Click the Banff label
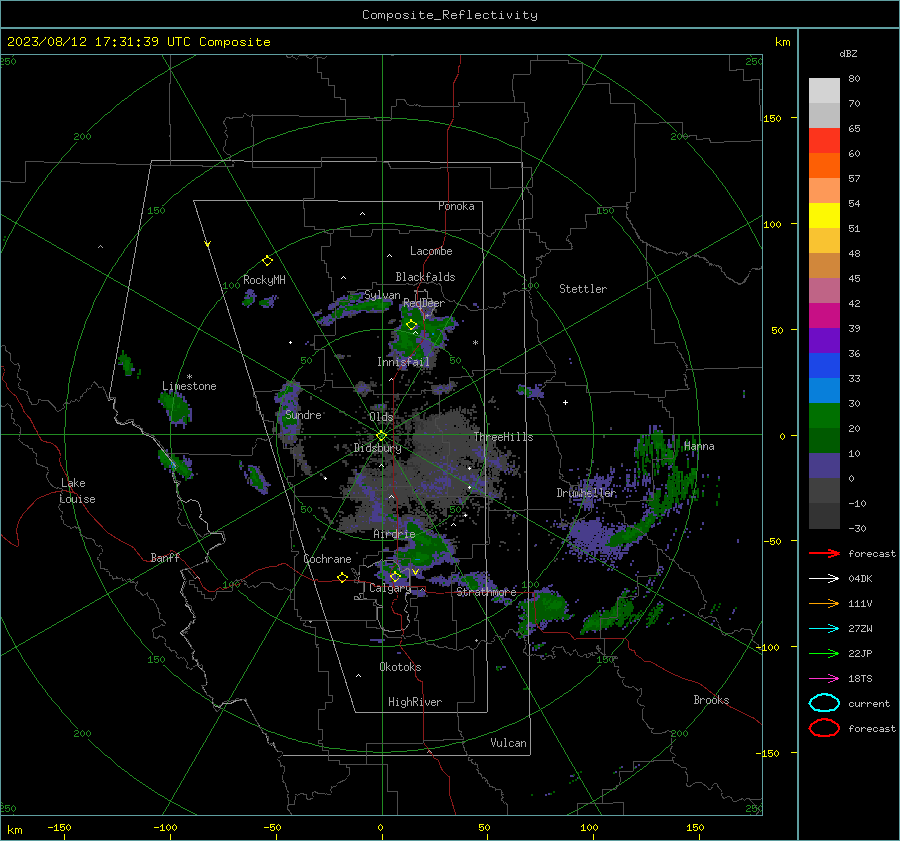Screen dimensions: 900x841 tap(165, 557)
